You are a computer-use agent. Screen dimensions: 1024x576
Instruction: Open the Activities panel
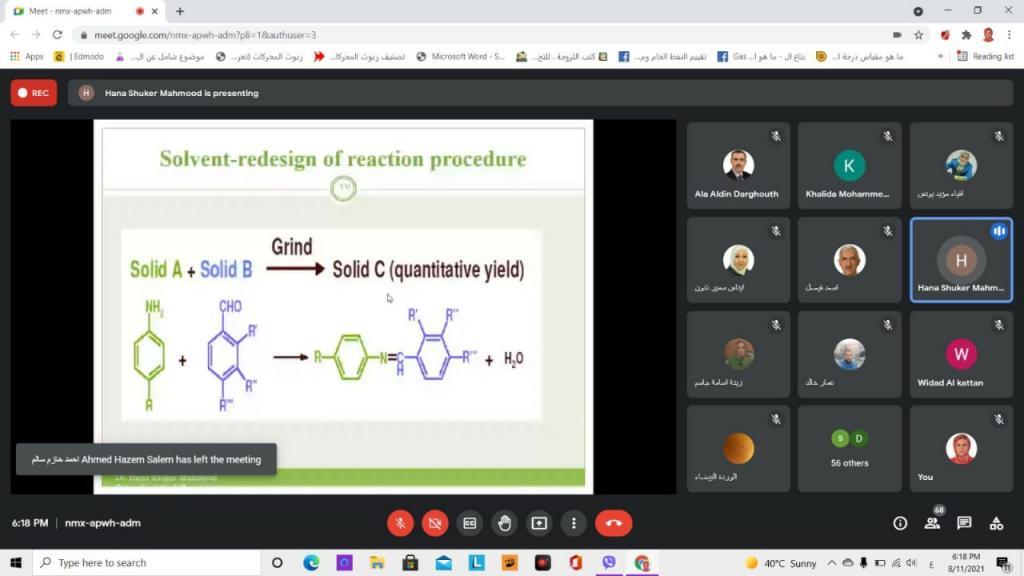[996, 523]
